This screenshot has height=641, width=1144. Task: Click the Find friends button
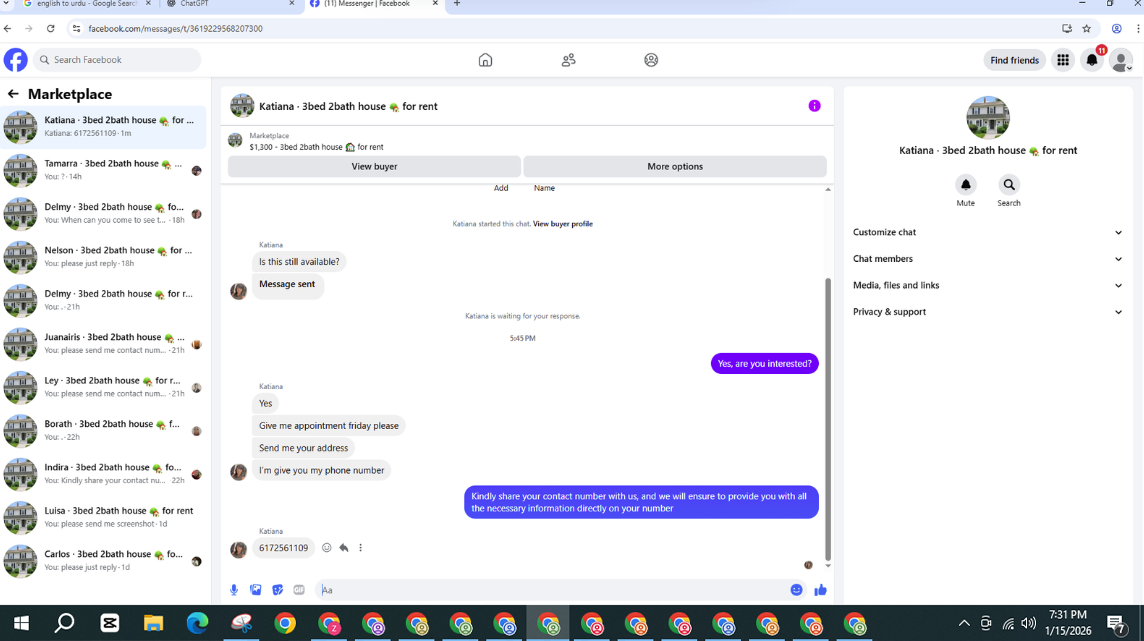point(1014,60)
